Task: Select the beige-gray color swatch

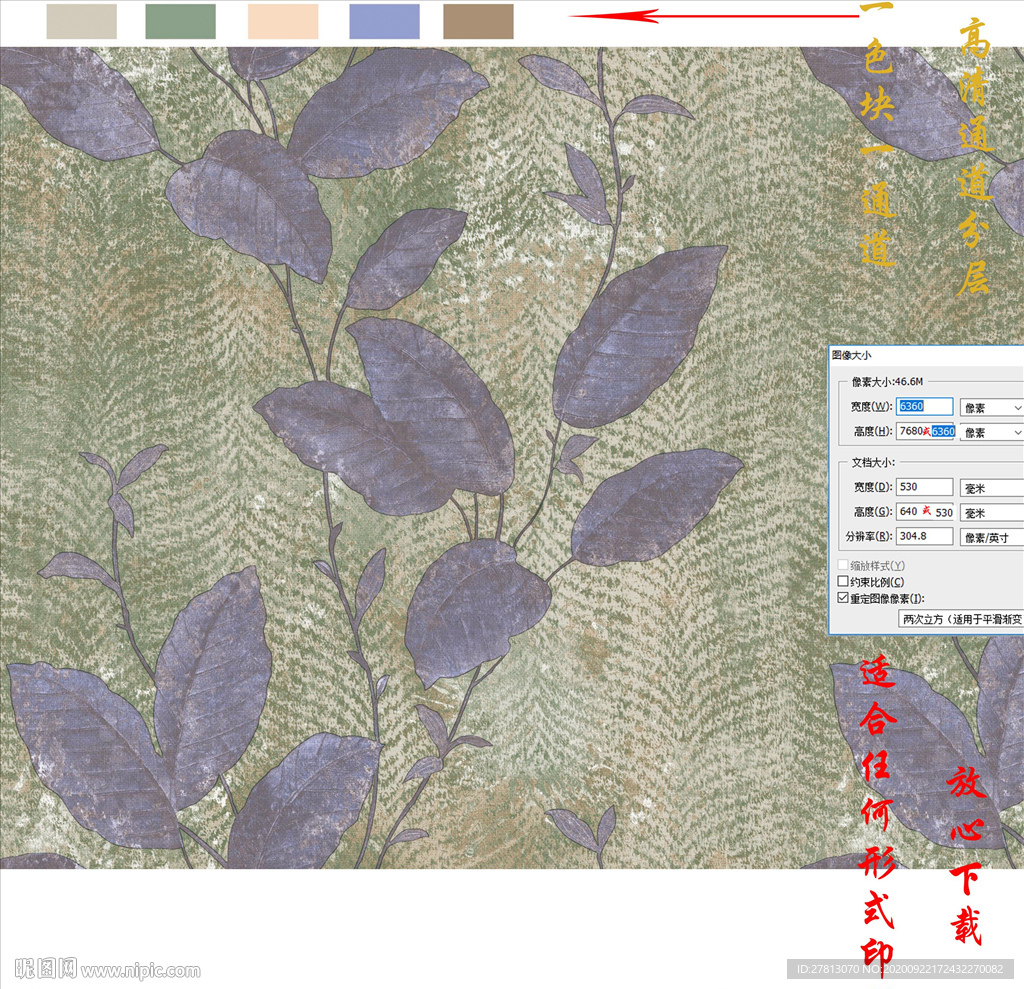Action: click(x=82, y=21)
